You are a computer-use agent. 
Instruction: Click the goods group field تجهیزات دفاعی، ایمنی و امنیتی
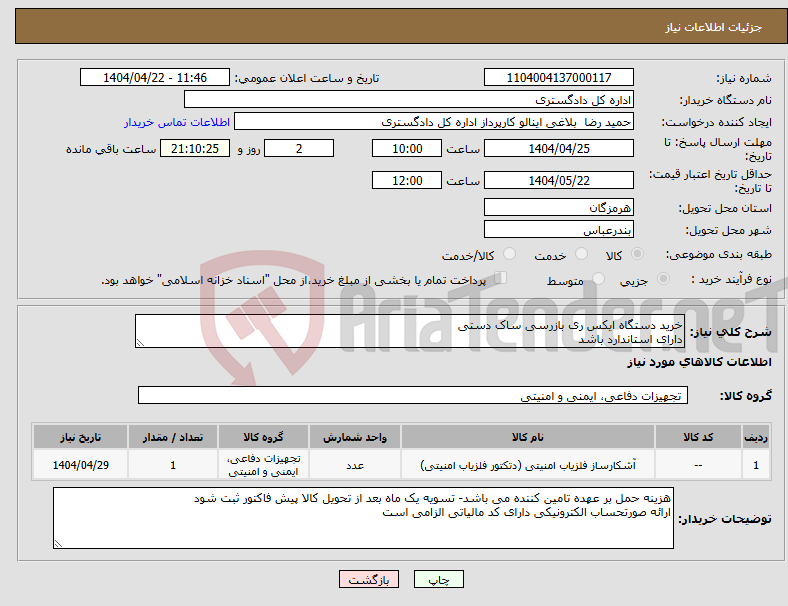point(413,395)
